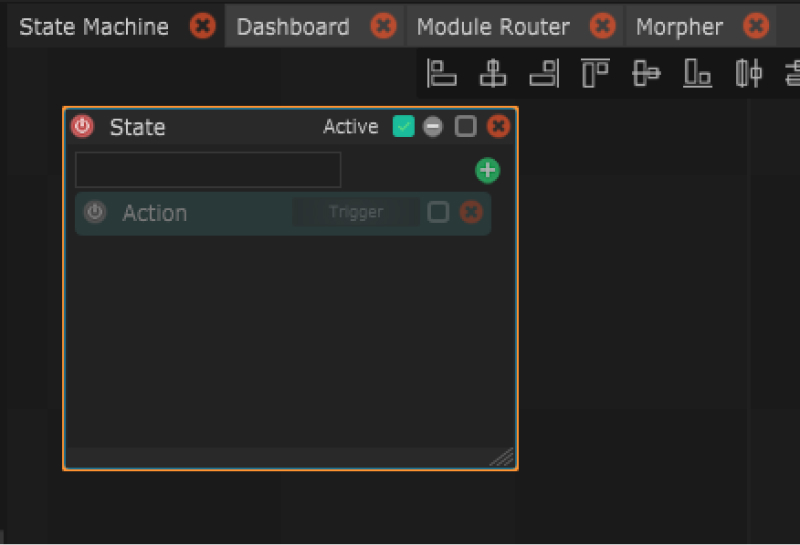Uncheck the Active checkbox
The width and height of the screenshot is (800, 545).
click(404, 127)
